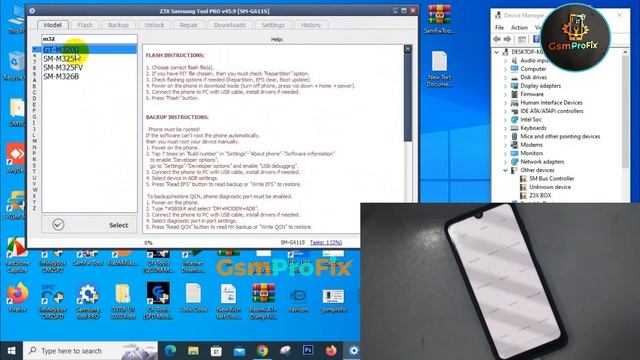
Task: Expand the Firmware node
Action: (505, 94)
